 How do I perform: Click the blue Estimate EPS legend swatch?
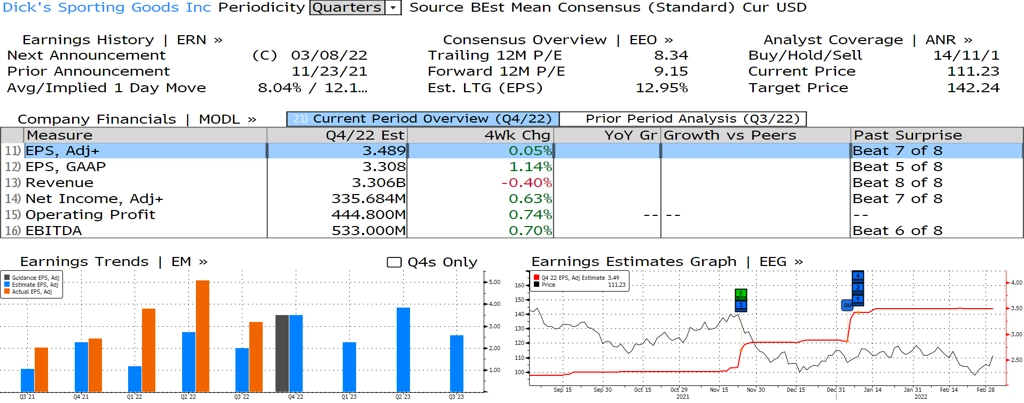pos(7,284)
